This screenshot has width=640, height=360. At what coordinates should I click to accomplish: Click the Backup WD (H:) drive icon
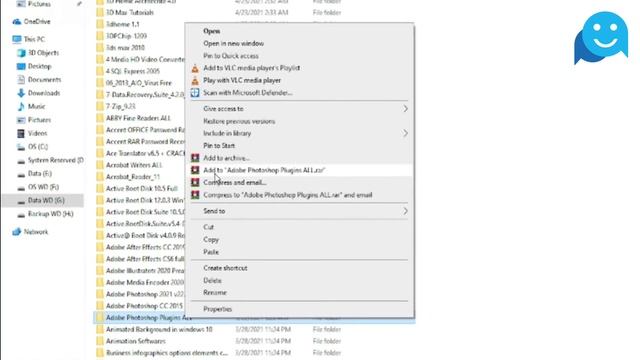click(21, 214)
